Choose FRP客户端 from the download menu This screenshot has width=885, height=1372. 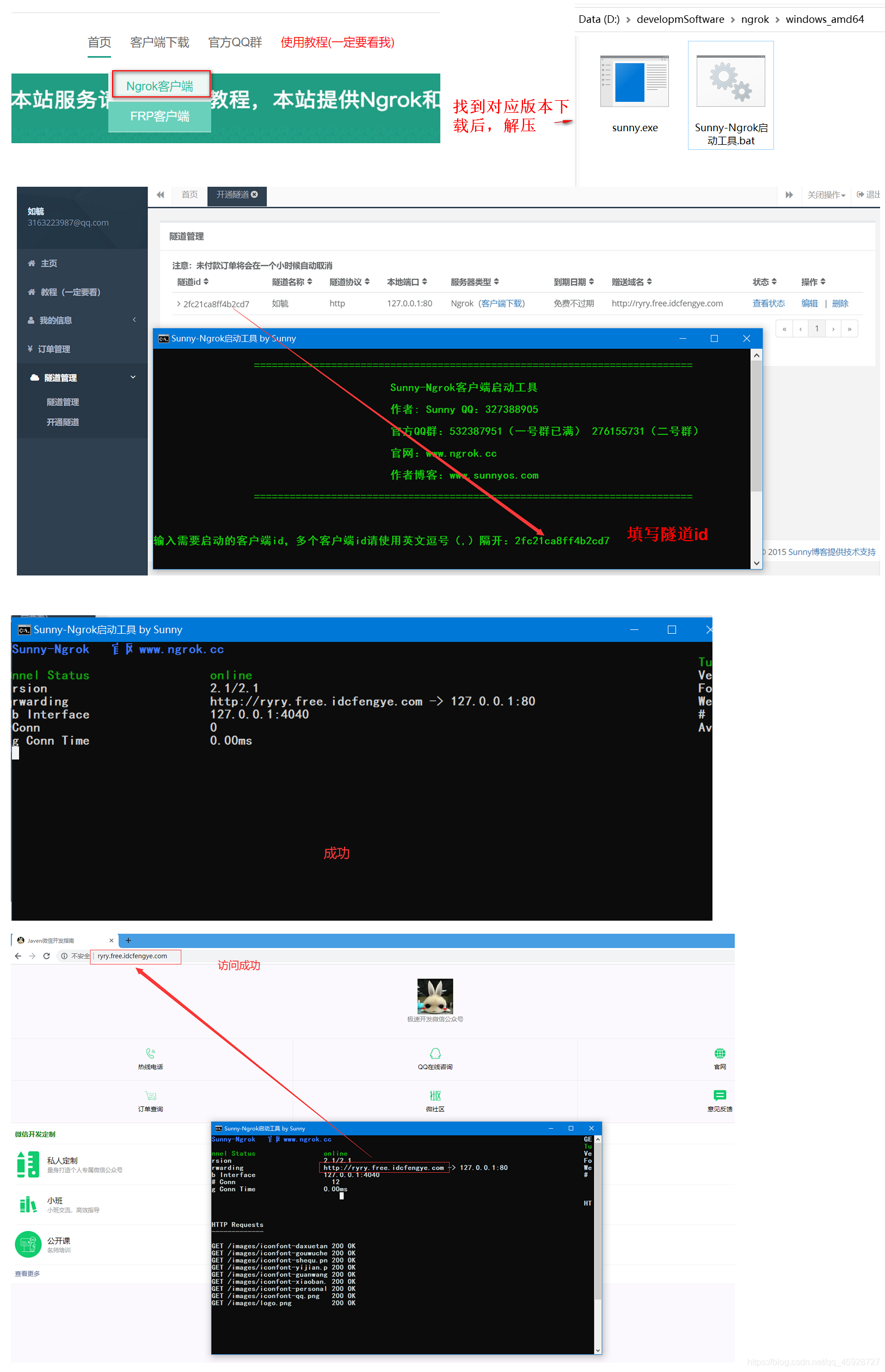point(160,116)
